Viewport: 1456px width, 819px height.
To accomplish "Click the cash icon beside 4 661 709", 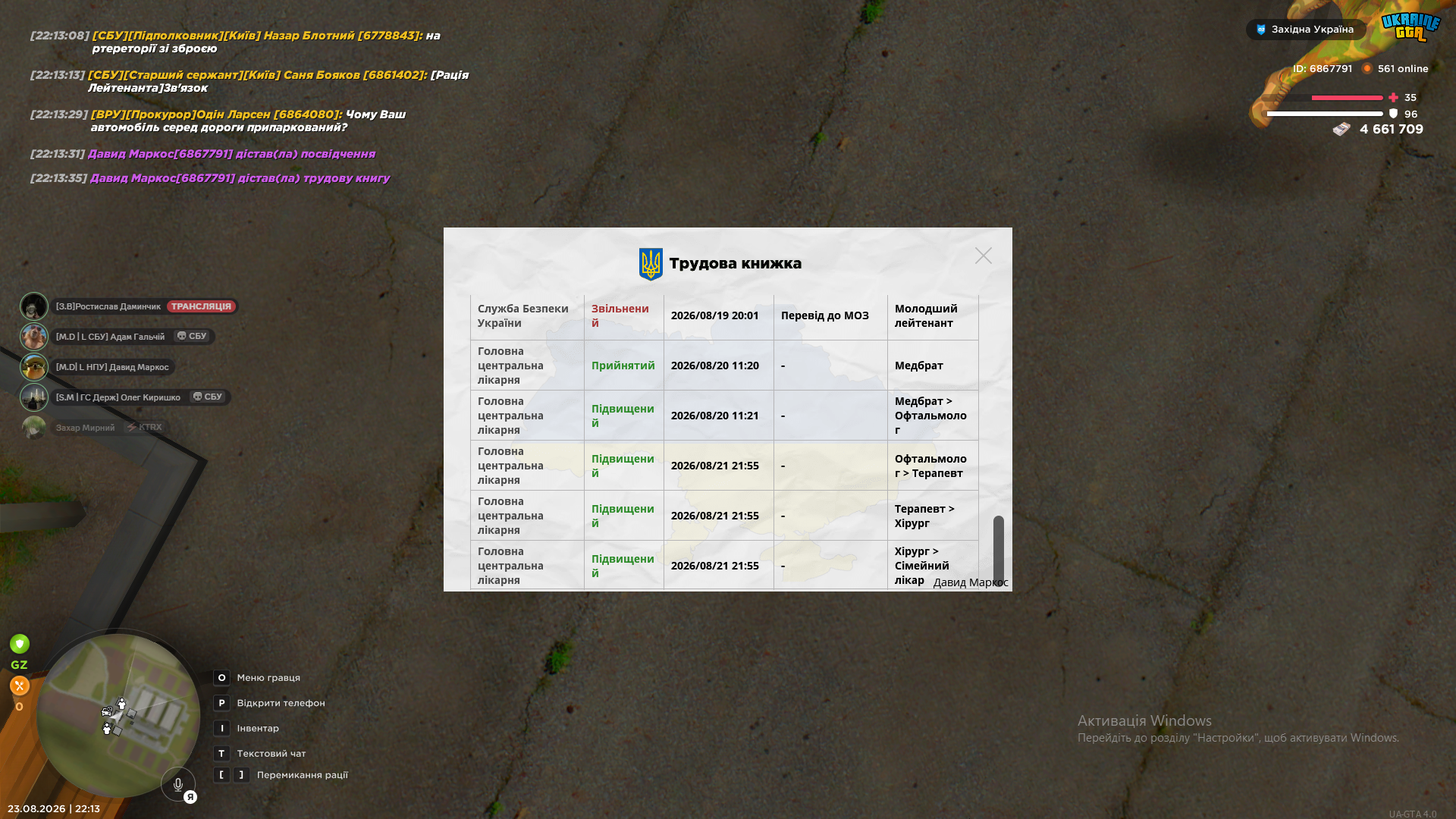I will click(x=1341, y=130).
